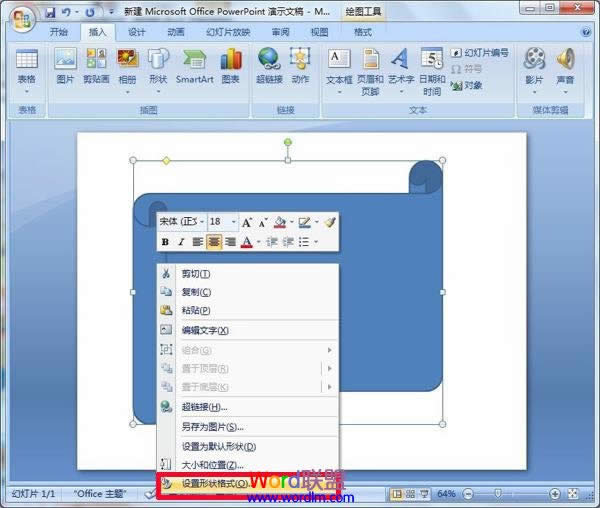Viewport: 600px width, 508px height.
Task: Choose 粘贴 (Paste) in the context menu
Action: coord(248,311)
